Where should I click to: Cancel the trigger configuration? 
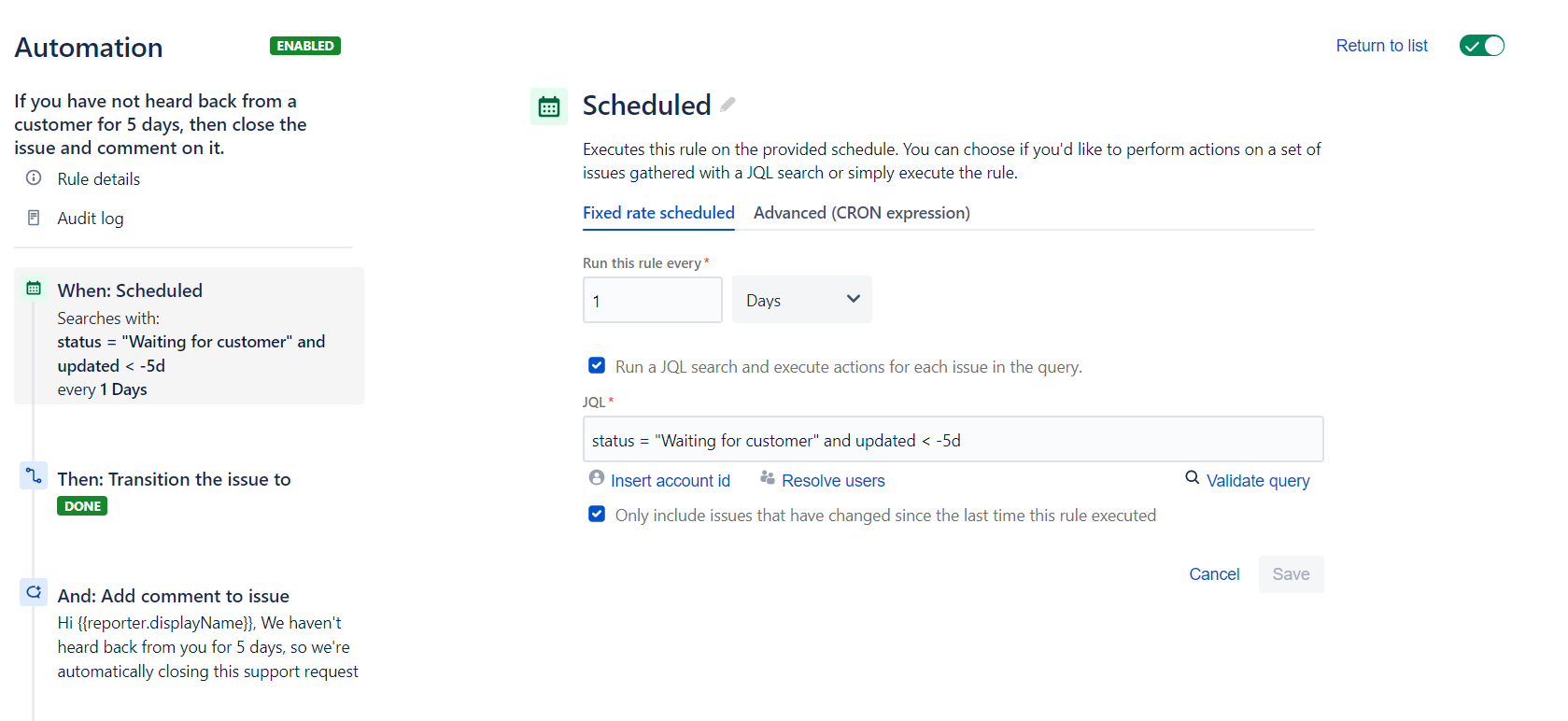pyautogui.click(x=1214, y=573)
